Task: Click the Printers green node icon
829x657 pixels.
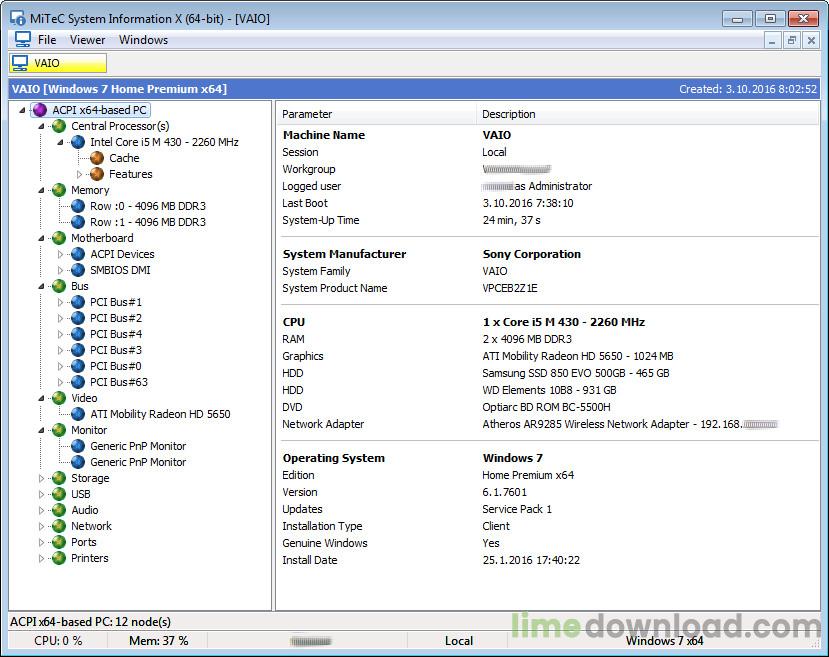Action: (59, 558)
